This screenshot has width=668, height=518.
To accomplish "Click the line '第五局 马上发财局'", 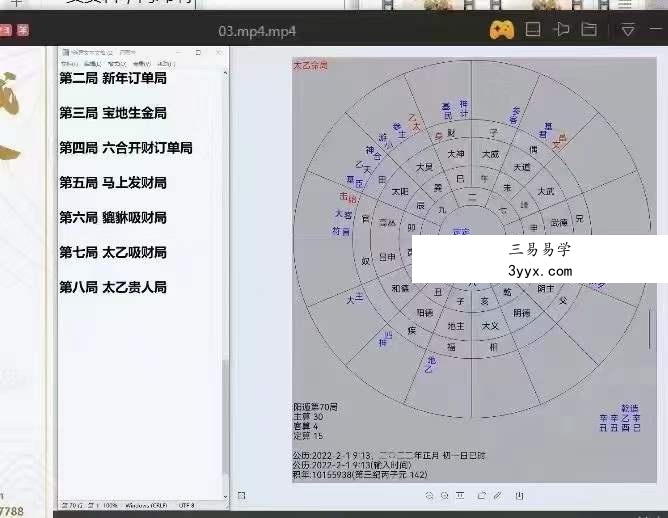I will tap(113, 183).
